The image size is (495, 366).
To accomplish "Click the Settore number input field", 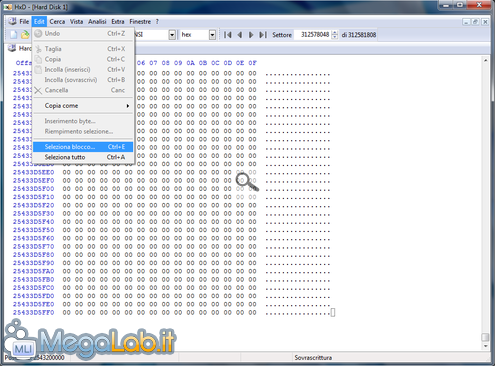I will tap(313, 35).
